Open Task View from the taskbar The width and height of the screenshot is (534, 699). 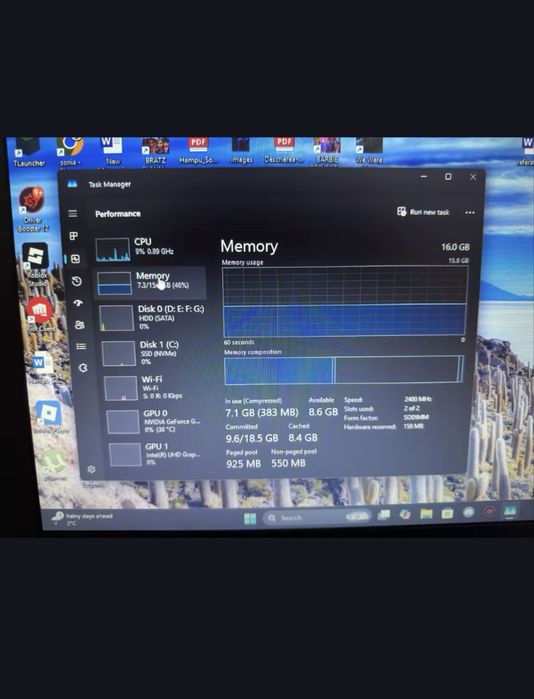point(383,515)
